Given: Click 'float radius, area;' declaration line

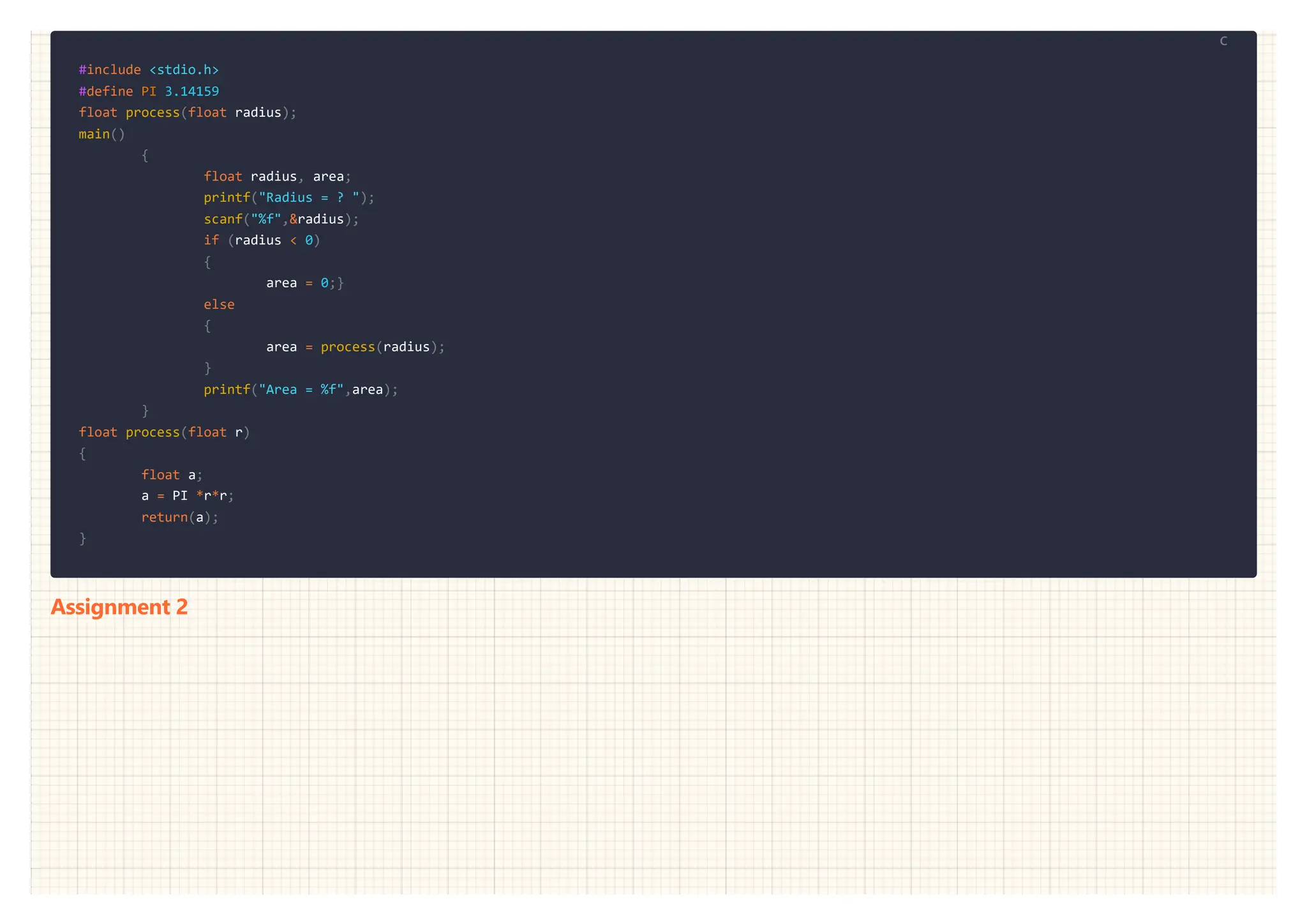Looking at the screenshot, I should click(x=278, y=176).
